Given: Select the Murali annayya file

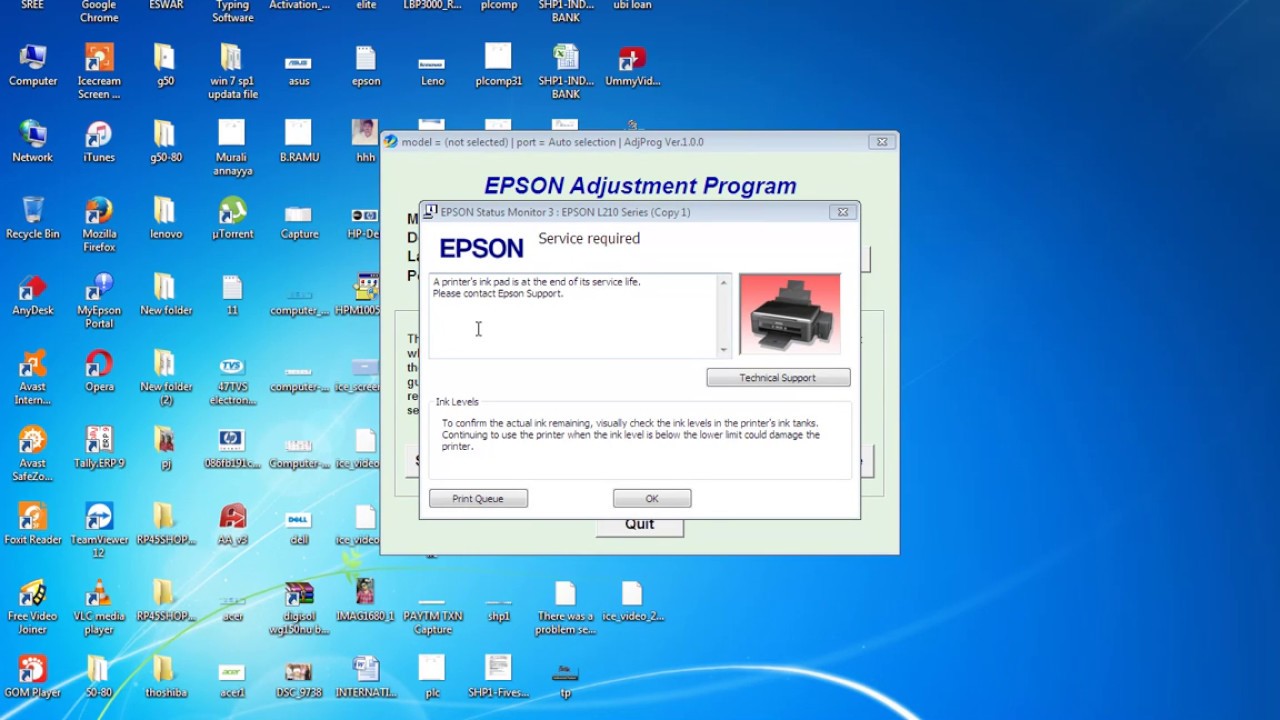Looking at the screenshot, I should 232,148.
